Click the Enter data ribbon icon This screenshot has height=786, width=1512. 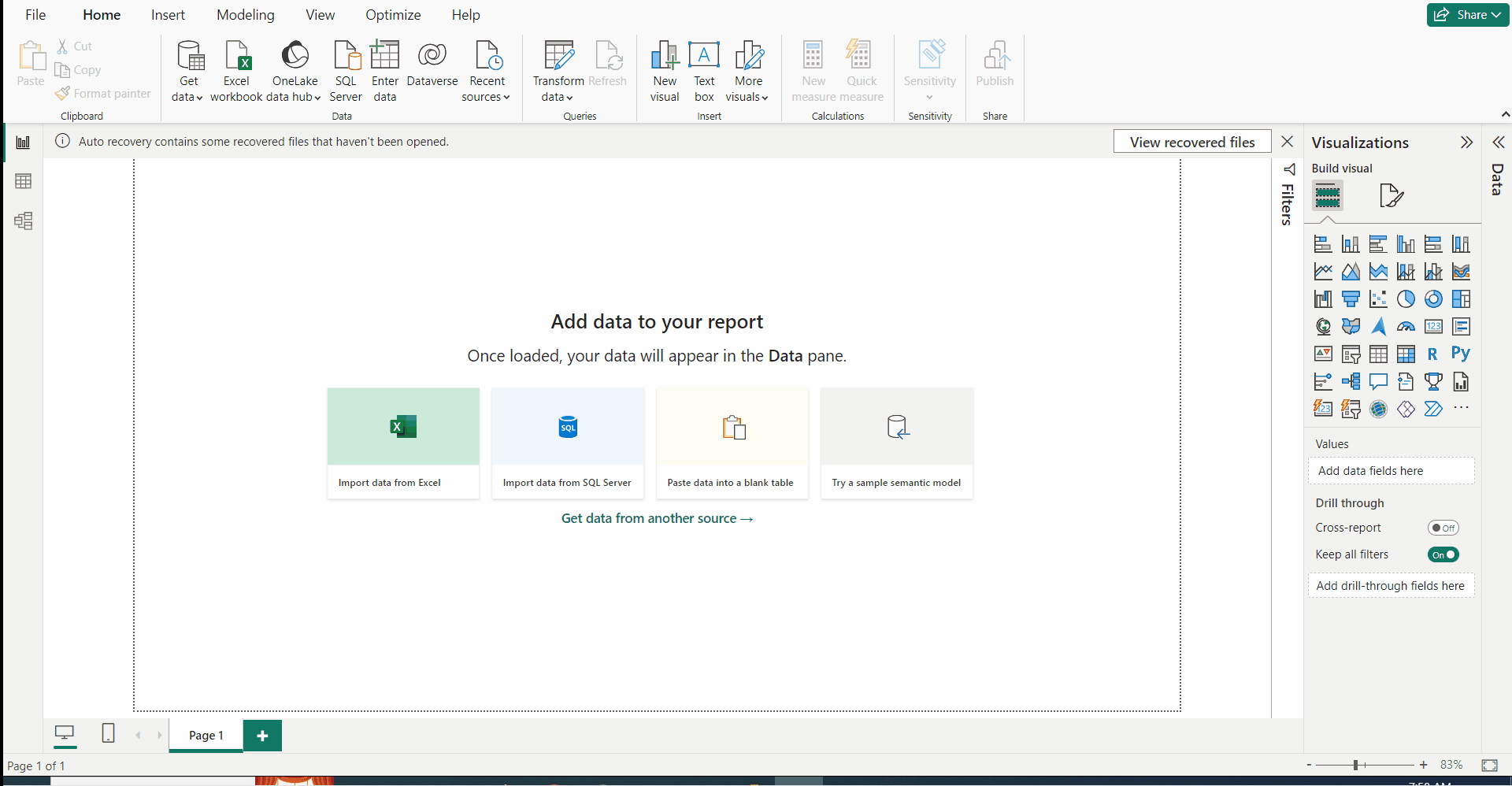384,71
